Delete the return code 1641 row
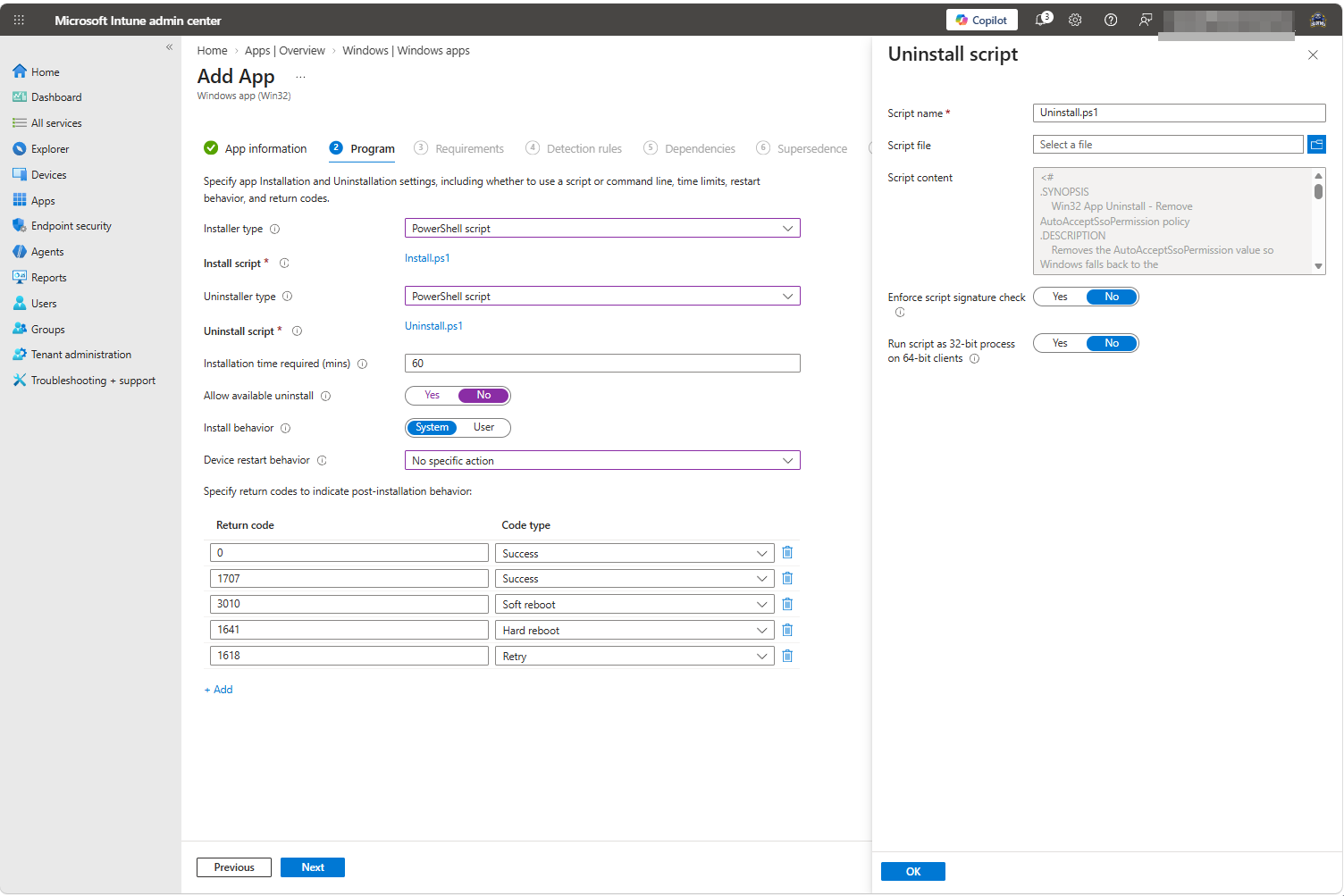The image size is (1344, 896). click(787, 631)
